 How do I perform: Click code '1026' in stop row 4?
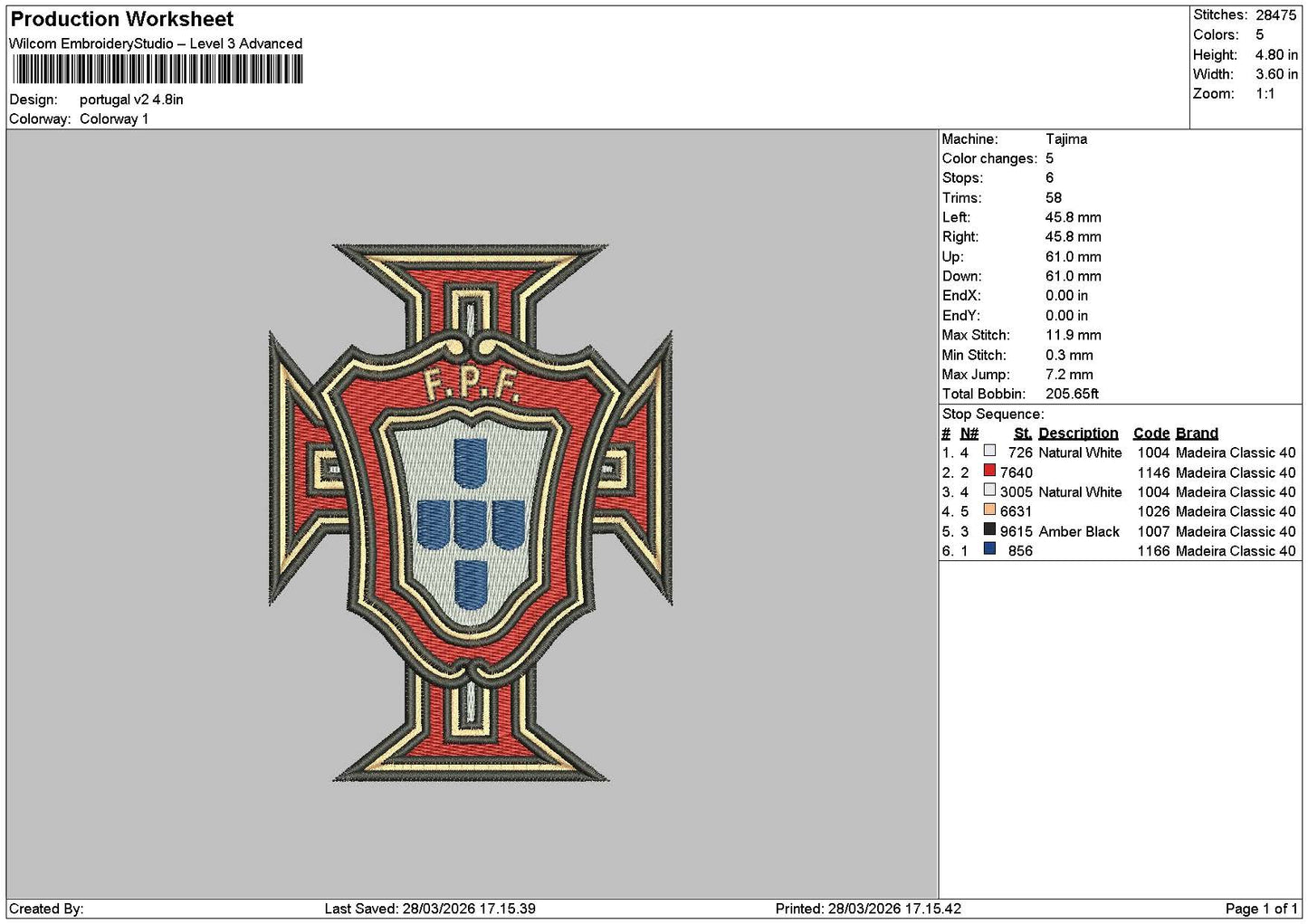[1153, 511]
